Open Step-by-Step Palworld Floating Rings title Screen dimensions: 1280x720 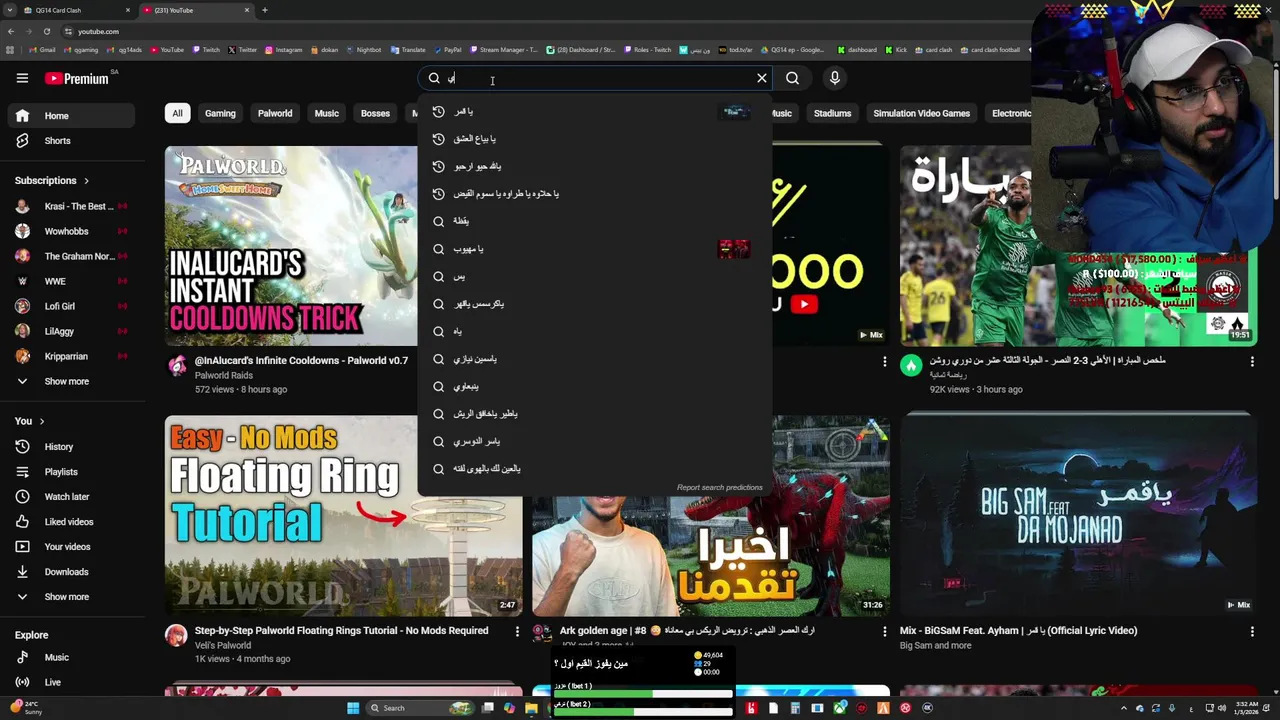(341, 631)
